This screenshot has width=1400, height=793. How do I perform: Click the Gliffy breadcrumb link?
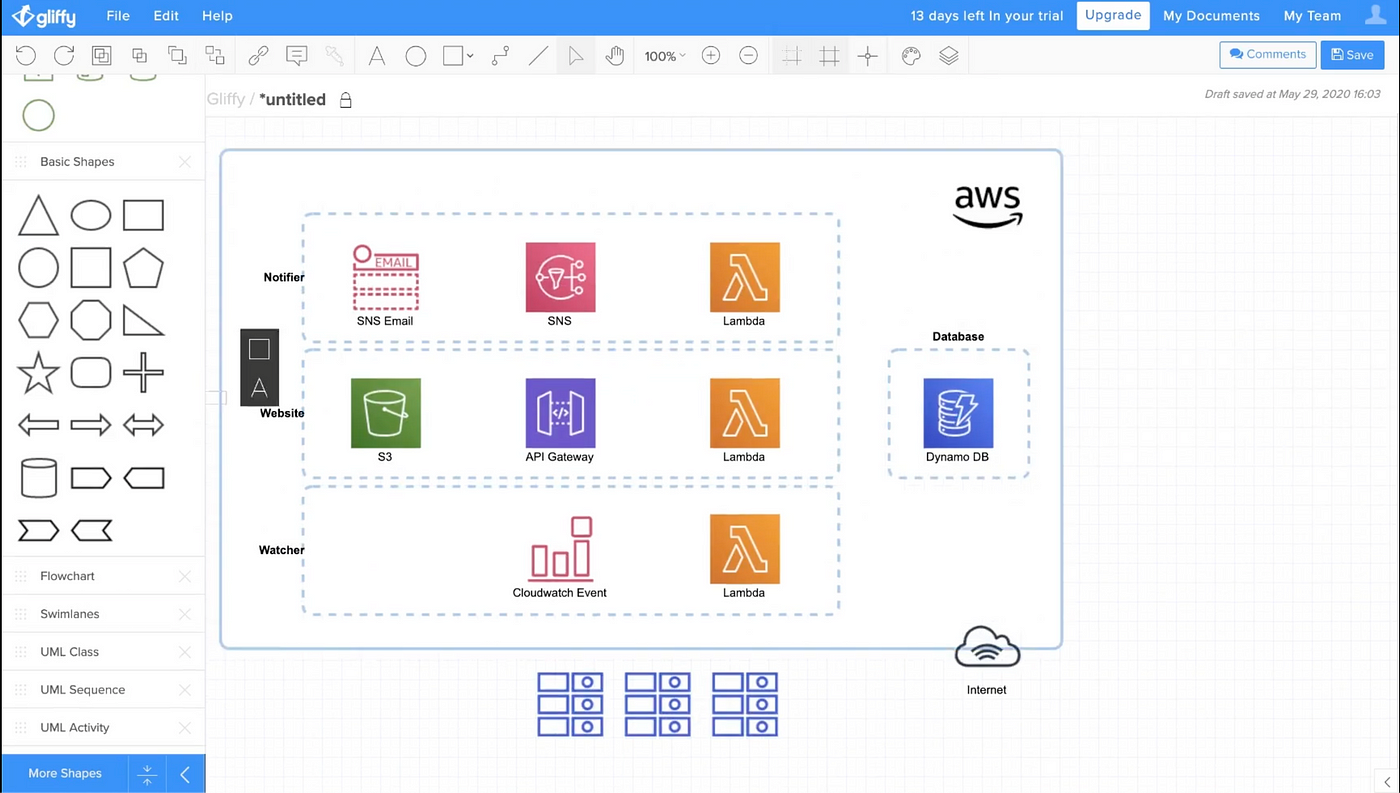tap(226, 100)
